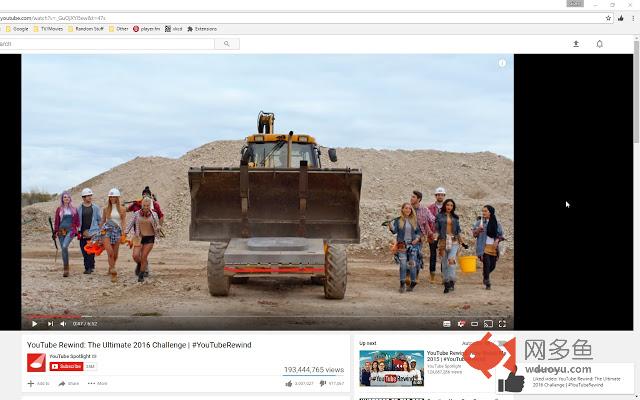This screenshot has width=640, height=400.
Task: Click the thumbs-up extension icon
Action: [x=621, y=18]
